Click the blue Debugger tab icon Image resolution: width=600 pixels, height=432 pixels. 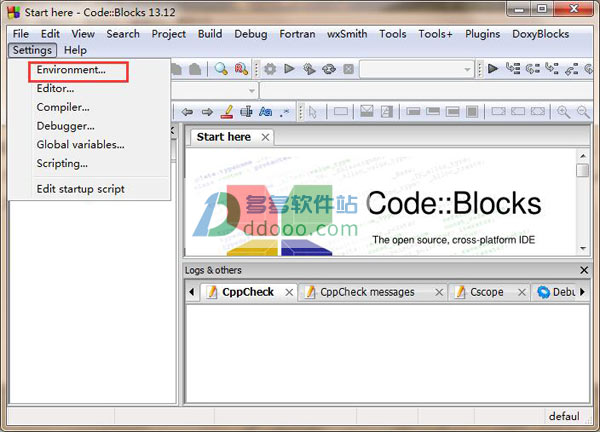pos(543,292)
